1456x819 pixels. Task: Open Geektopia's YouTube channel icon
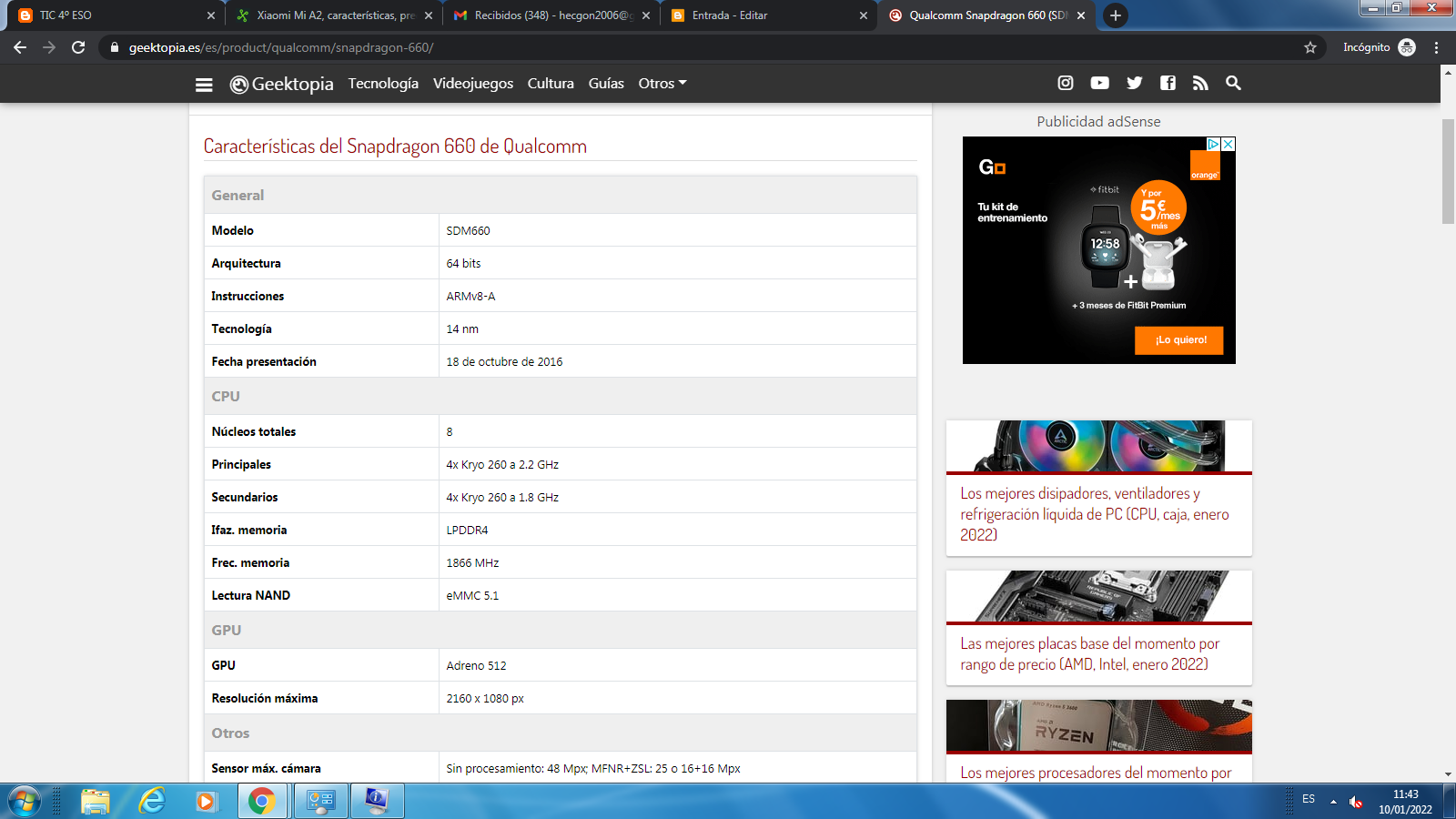coord(1100,83)
